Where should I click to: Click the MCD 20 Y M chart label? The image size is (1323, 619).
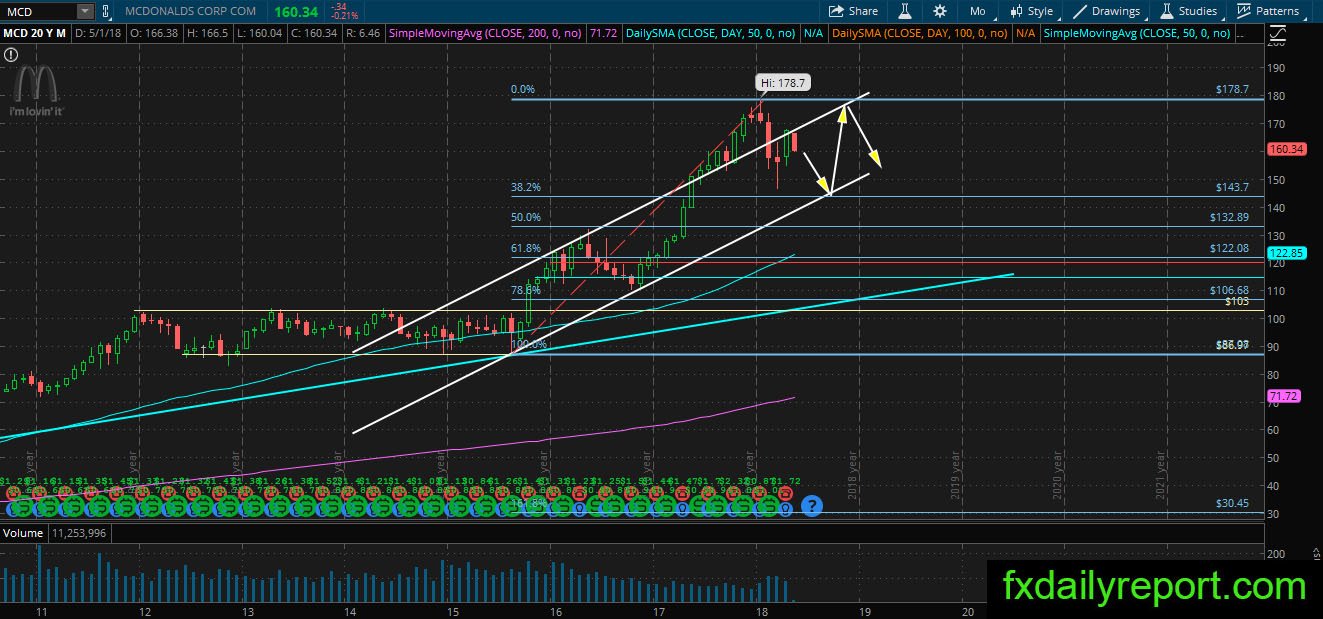33,33
